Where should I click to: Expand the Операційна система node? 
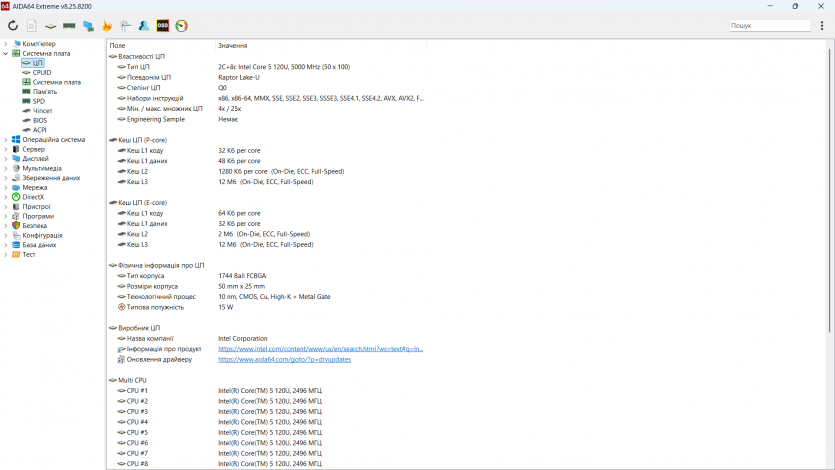click(x=5, y=139)
